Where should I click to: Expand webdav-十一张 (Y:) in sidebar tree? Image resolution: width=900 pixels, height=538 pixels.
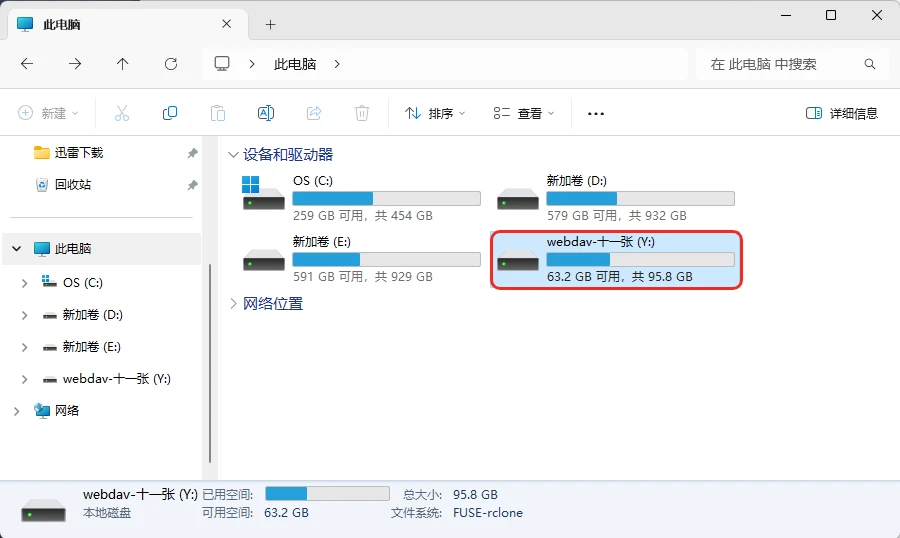coord(25,379)
